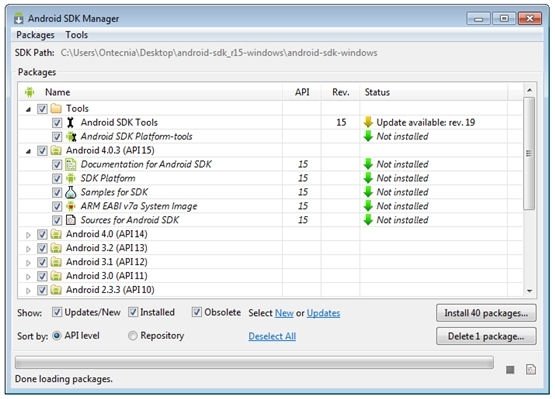Image resolution: width=555 pixels, height=399 pixels.
Task: Click the wrench icon for Android SDK Tools
Action: [70, 122]
